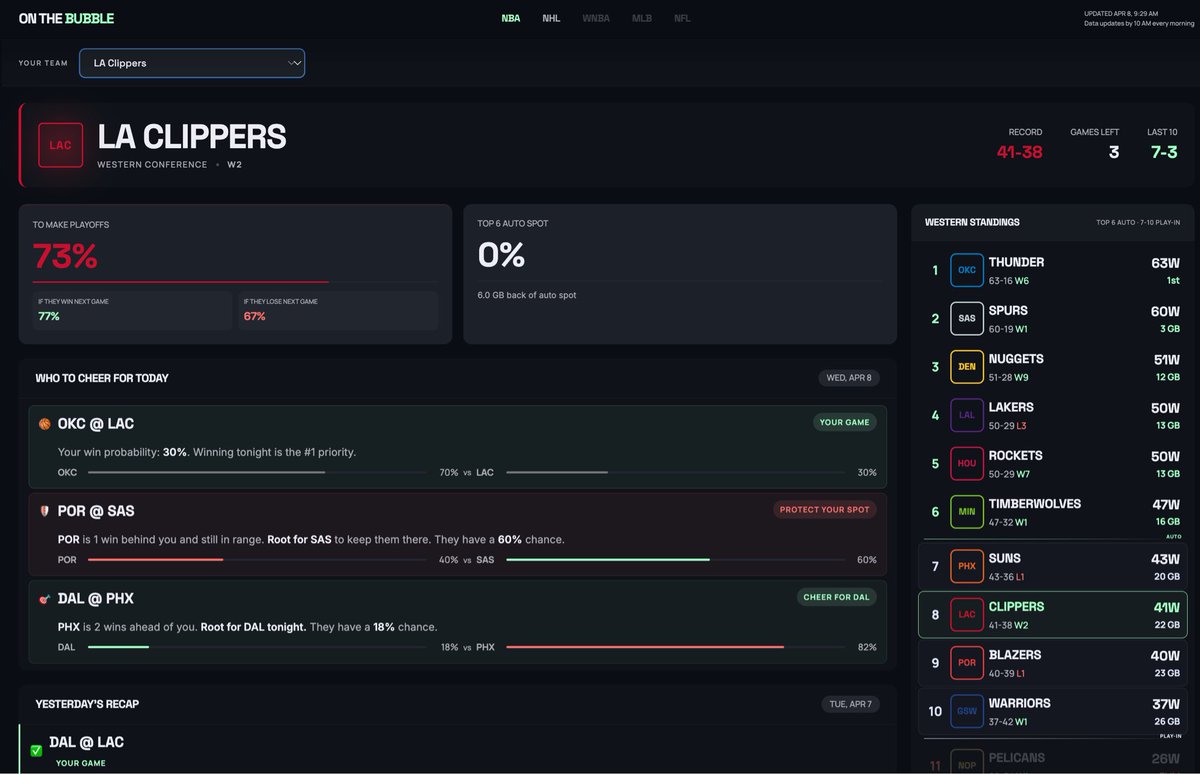
Task: Select the Thunder standings row
Action: tap(1052, 270)
